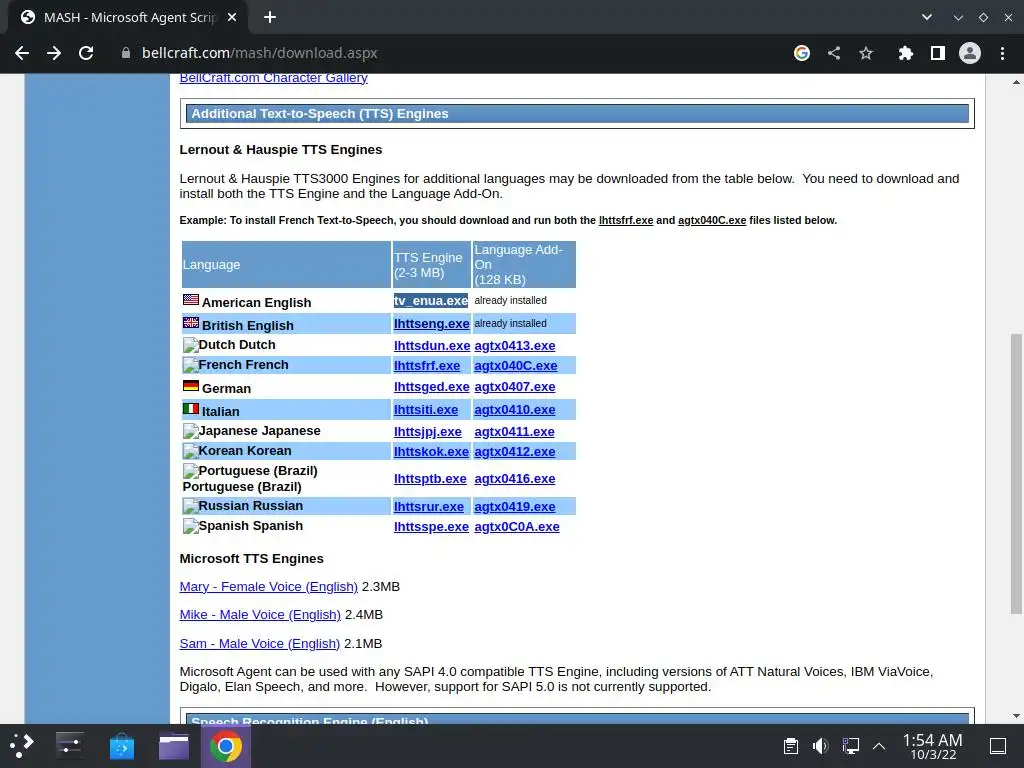This screenshot has width=1024, height=768.
Task: Open the Google icon in address bar
Action: (x=801, y=53)
